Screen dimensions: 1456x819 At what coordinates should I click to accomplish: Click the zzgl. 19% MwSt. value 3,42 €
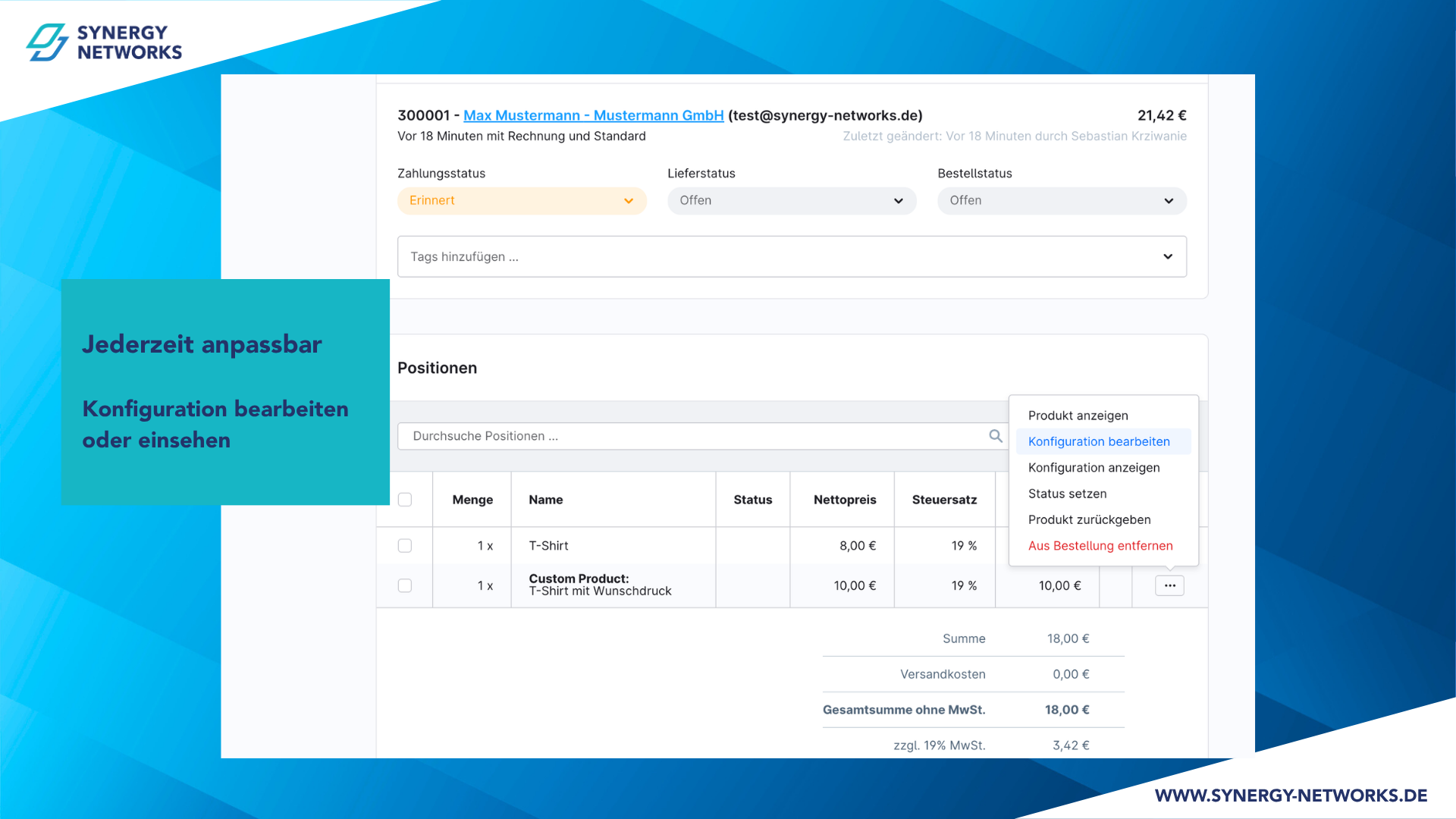1071,745
